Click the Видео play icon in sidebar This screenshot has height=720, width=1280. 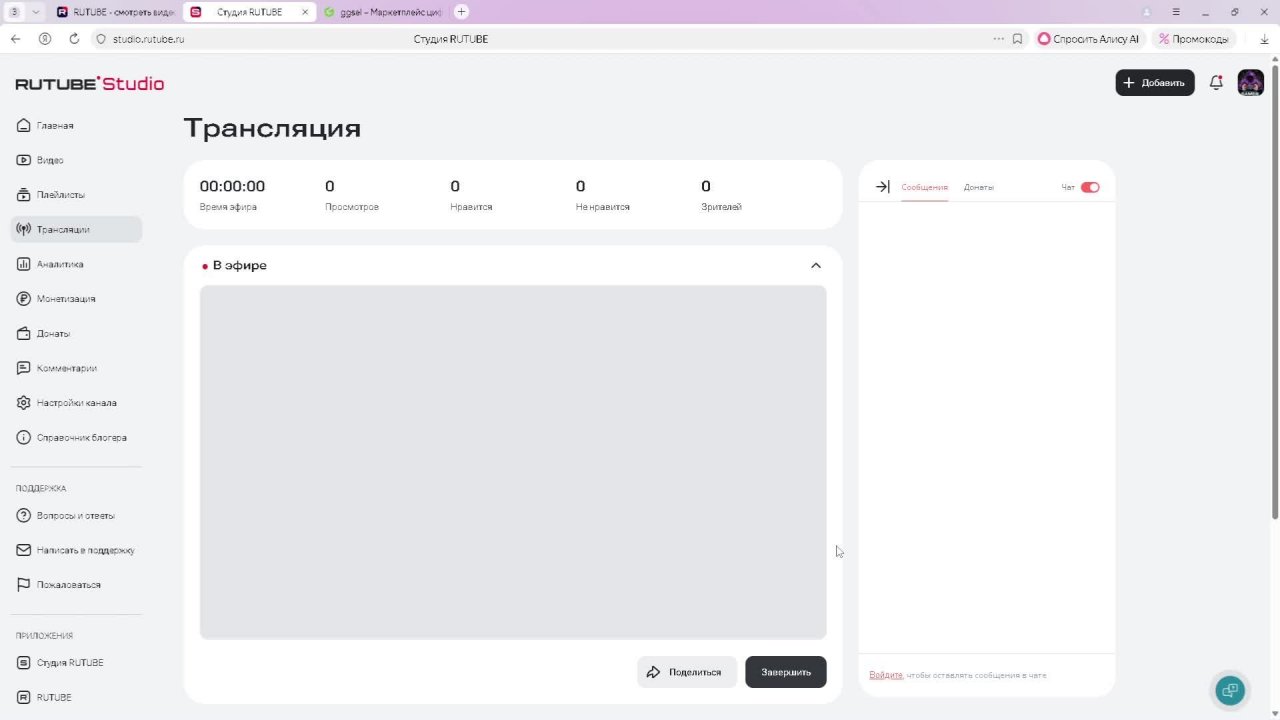(x=24, y=160)
